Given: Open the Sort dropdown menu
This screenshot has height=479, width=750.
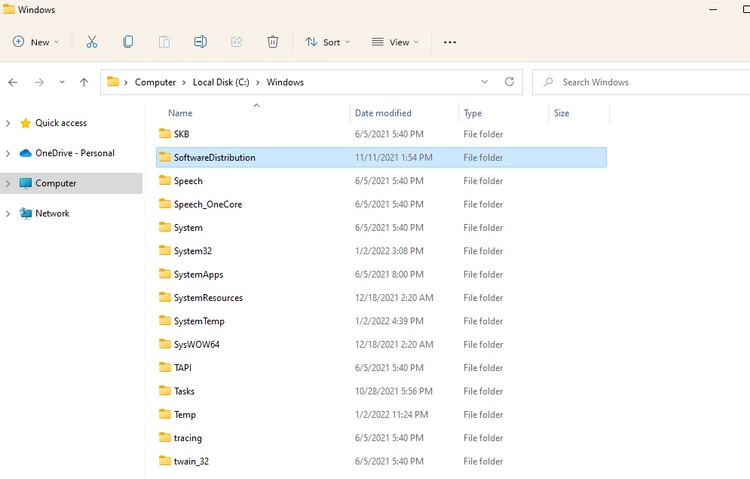Looking at the screenshot, I should click(x=328, y=42).
